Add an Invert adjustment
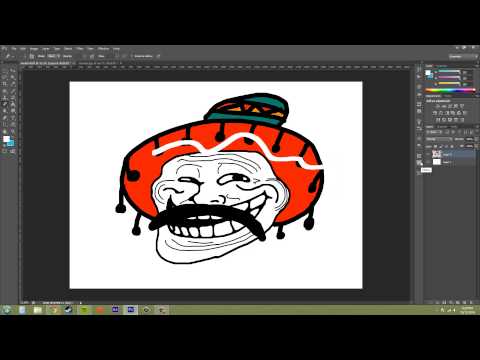Viewport: 480px width, 360px height. pyautogui.click(x=438, y=119)
